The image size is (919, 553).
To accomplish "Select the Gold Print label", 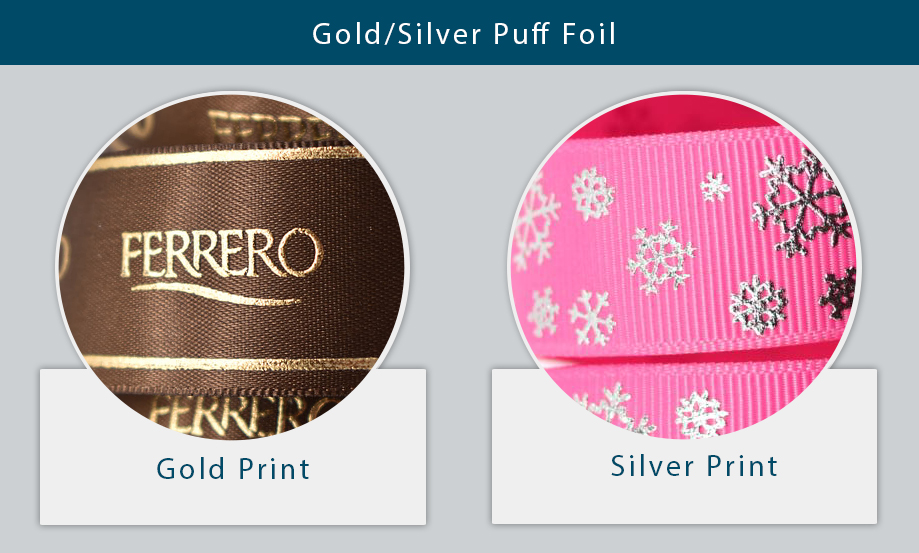I will 233,469.
